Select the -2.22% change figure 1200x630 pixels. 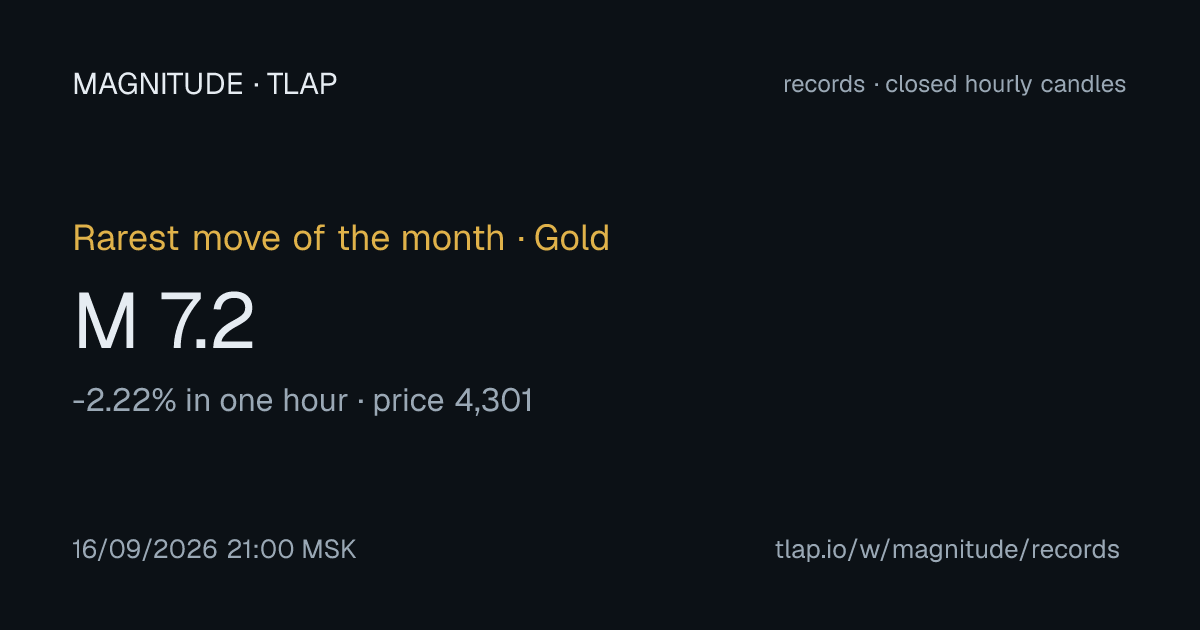[125, 401]
